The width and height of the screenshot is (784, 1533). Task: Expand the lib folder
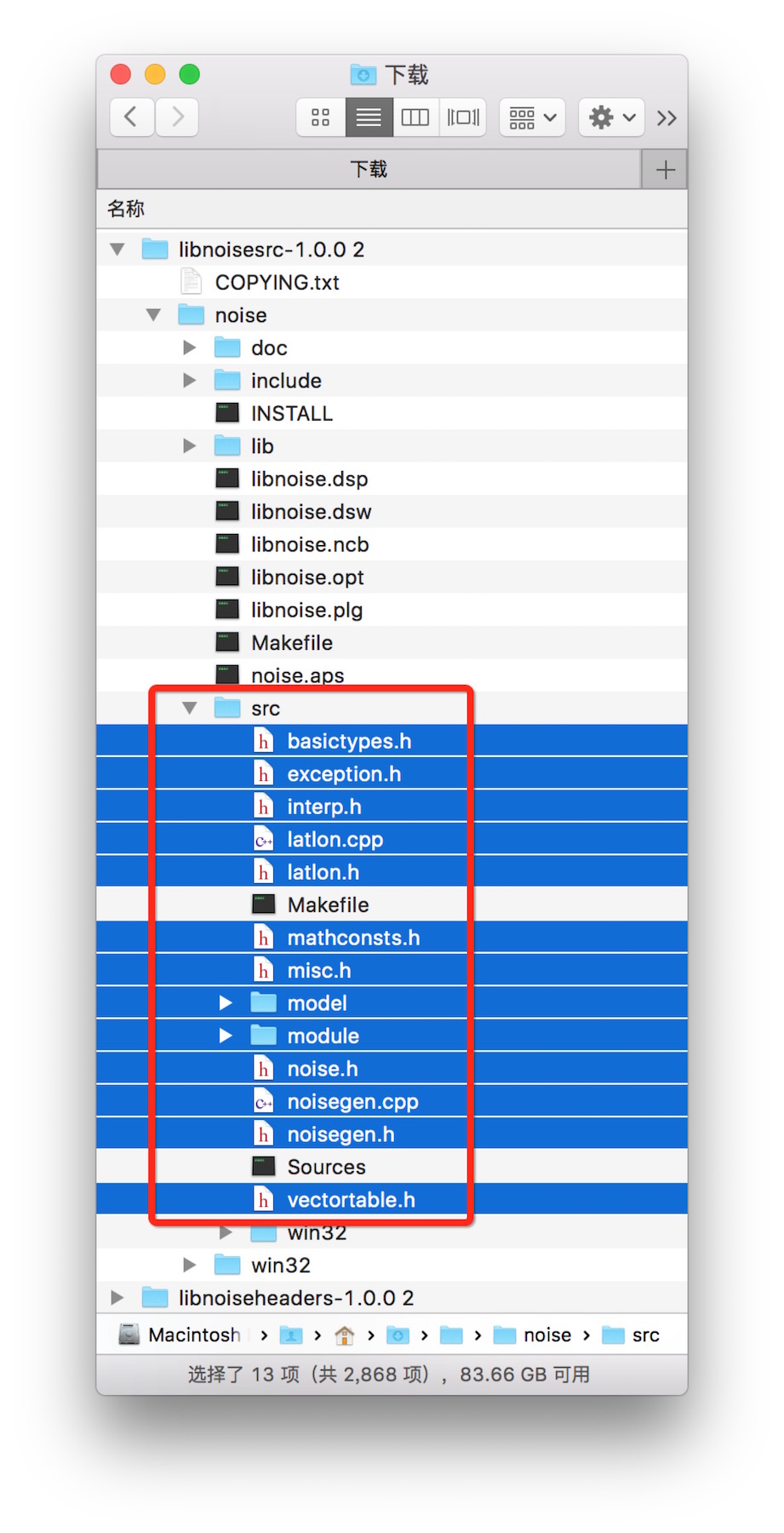click(x=190, y=446)
